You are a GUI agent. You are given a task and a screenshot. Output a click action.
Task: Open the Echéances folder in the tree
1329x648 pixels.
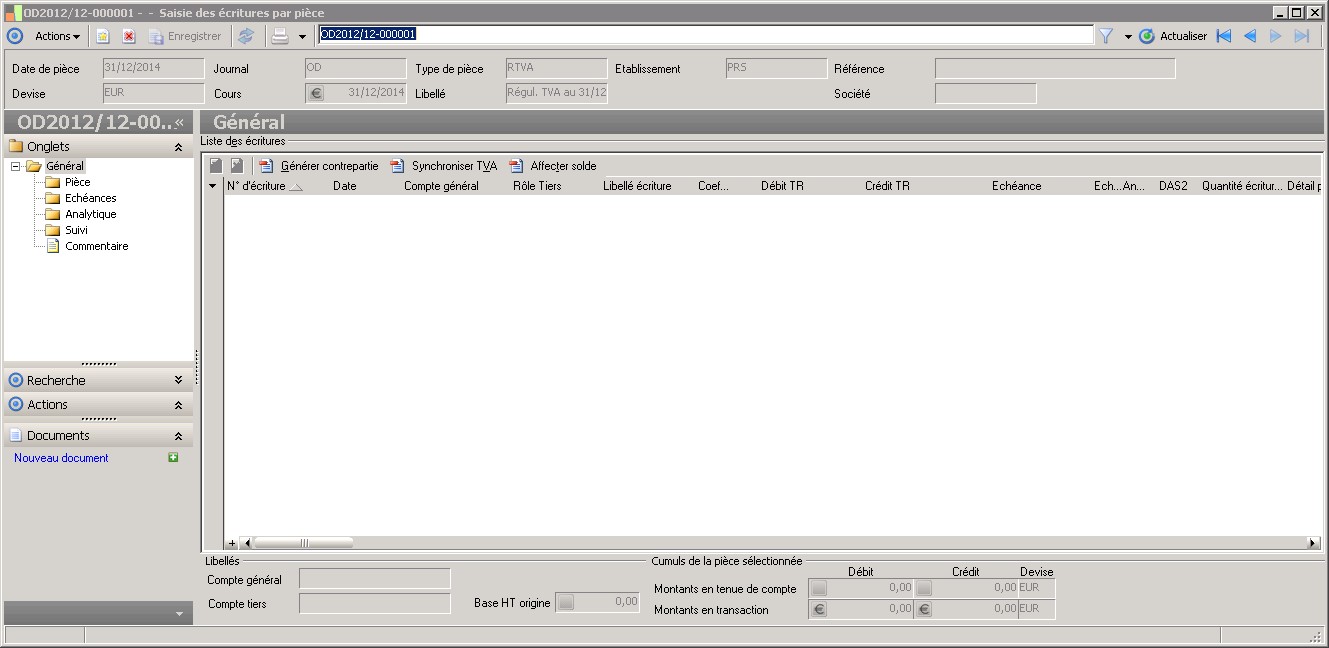click(91, 198)
